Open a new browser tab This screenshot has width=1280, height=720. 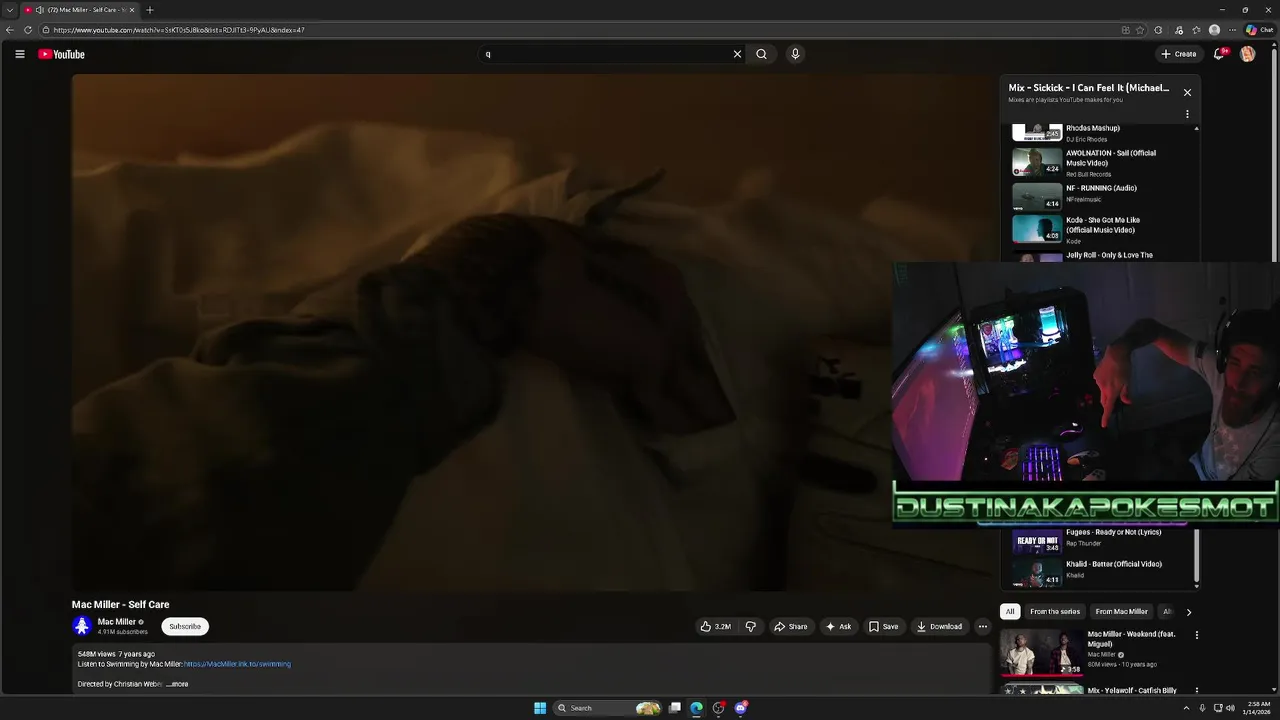point(149,10)
